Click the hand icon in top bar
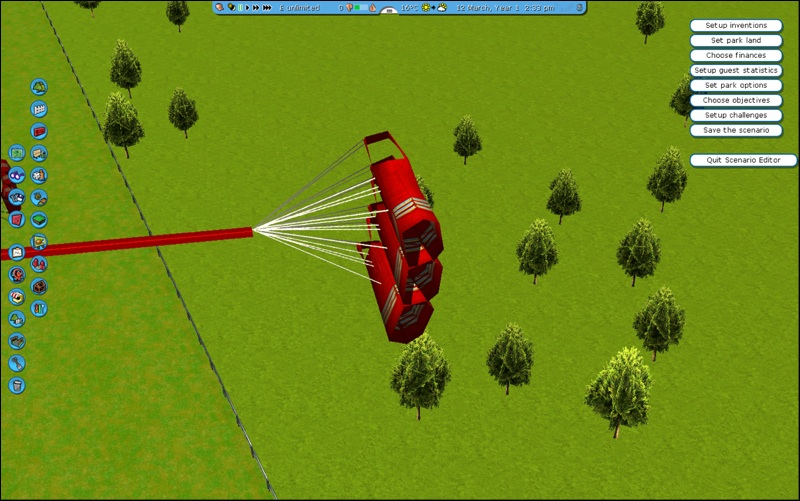The width and height of the screenshot is (800, 501). (x=220, y=8)
